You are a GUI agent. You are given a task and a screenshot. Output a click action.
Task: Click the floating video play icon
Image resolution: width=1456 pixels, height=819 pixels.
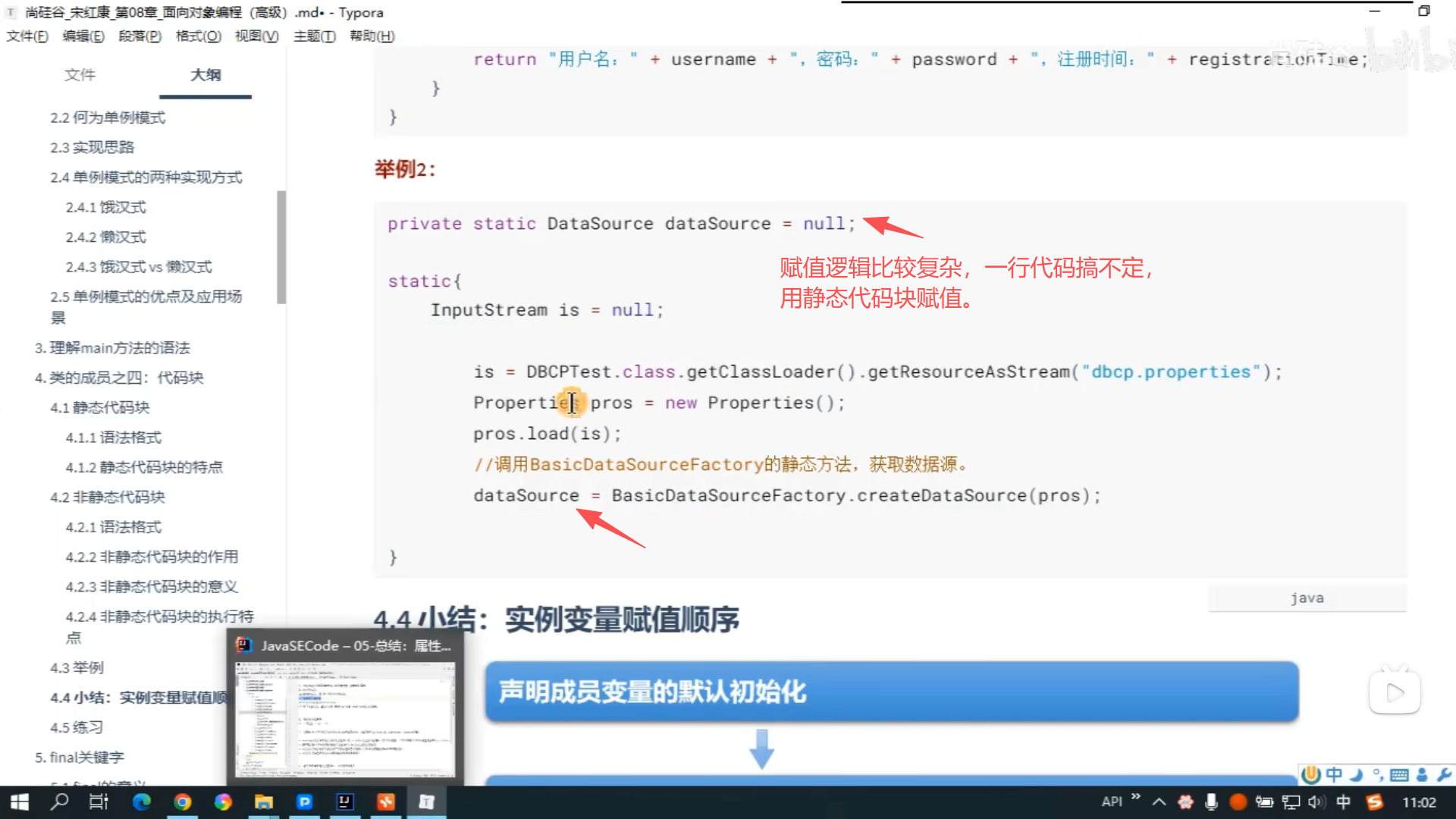1395,692
